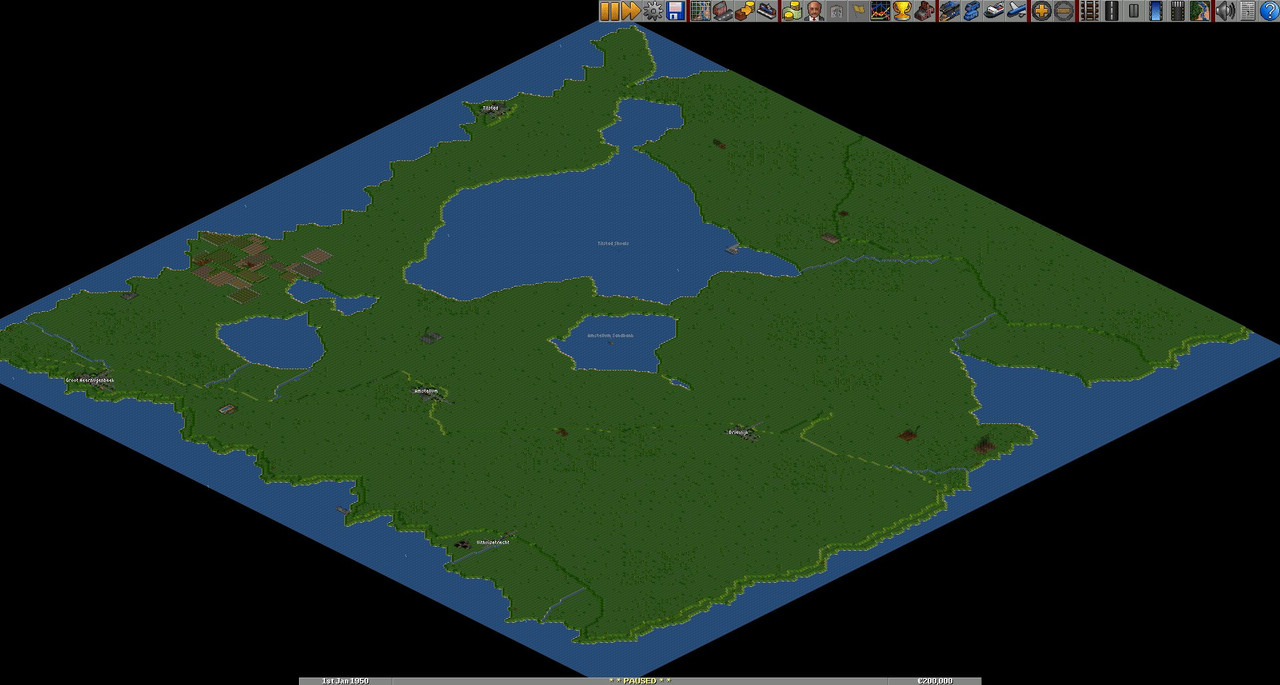Screen dimensions: 1280x685
Task: Open the game options gear menu
Action: [x=653, y=11]
